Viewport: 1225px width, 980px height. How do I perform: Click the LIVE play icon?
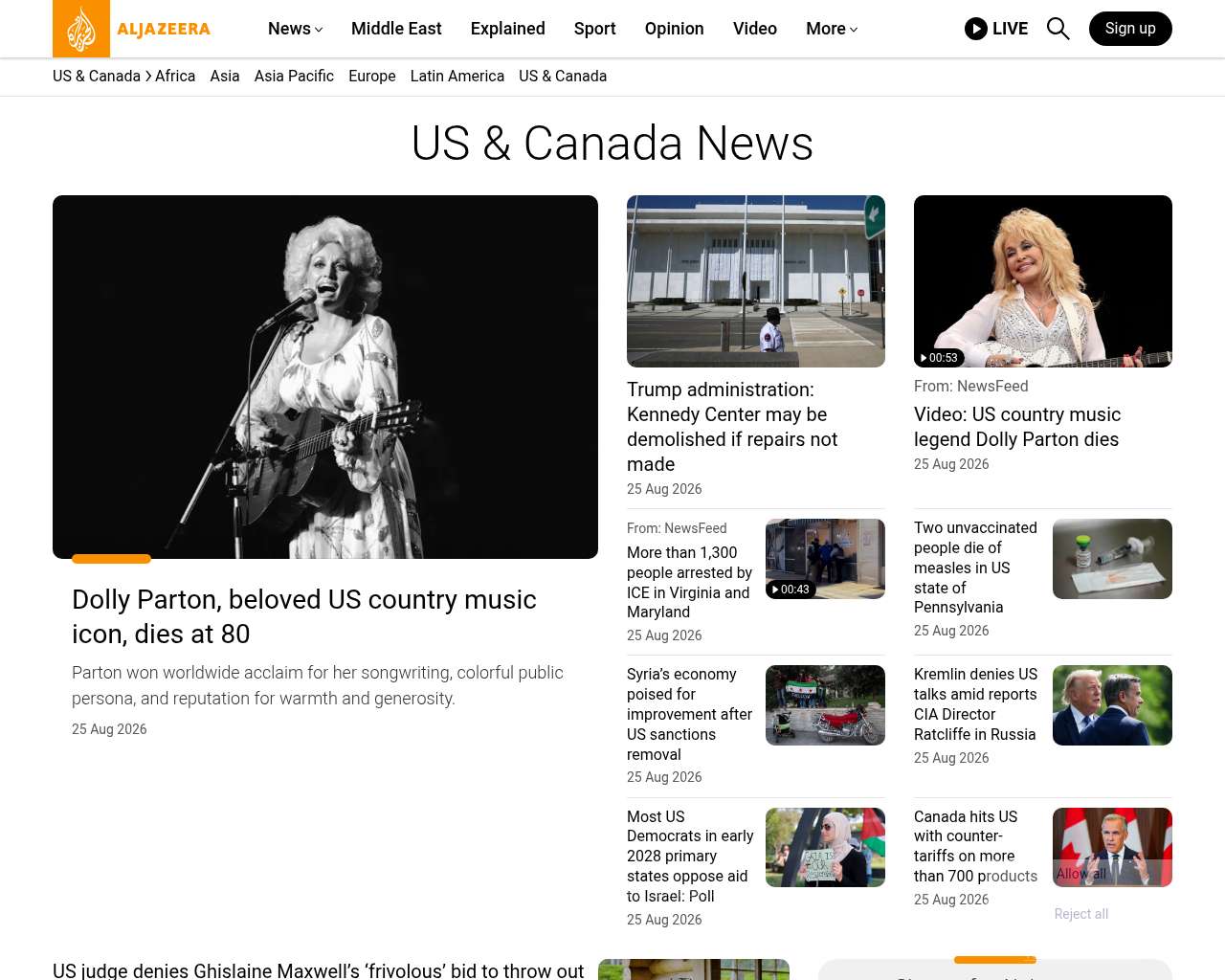pyautogui.click(x=976, y=29)
